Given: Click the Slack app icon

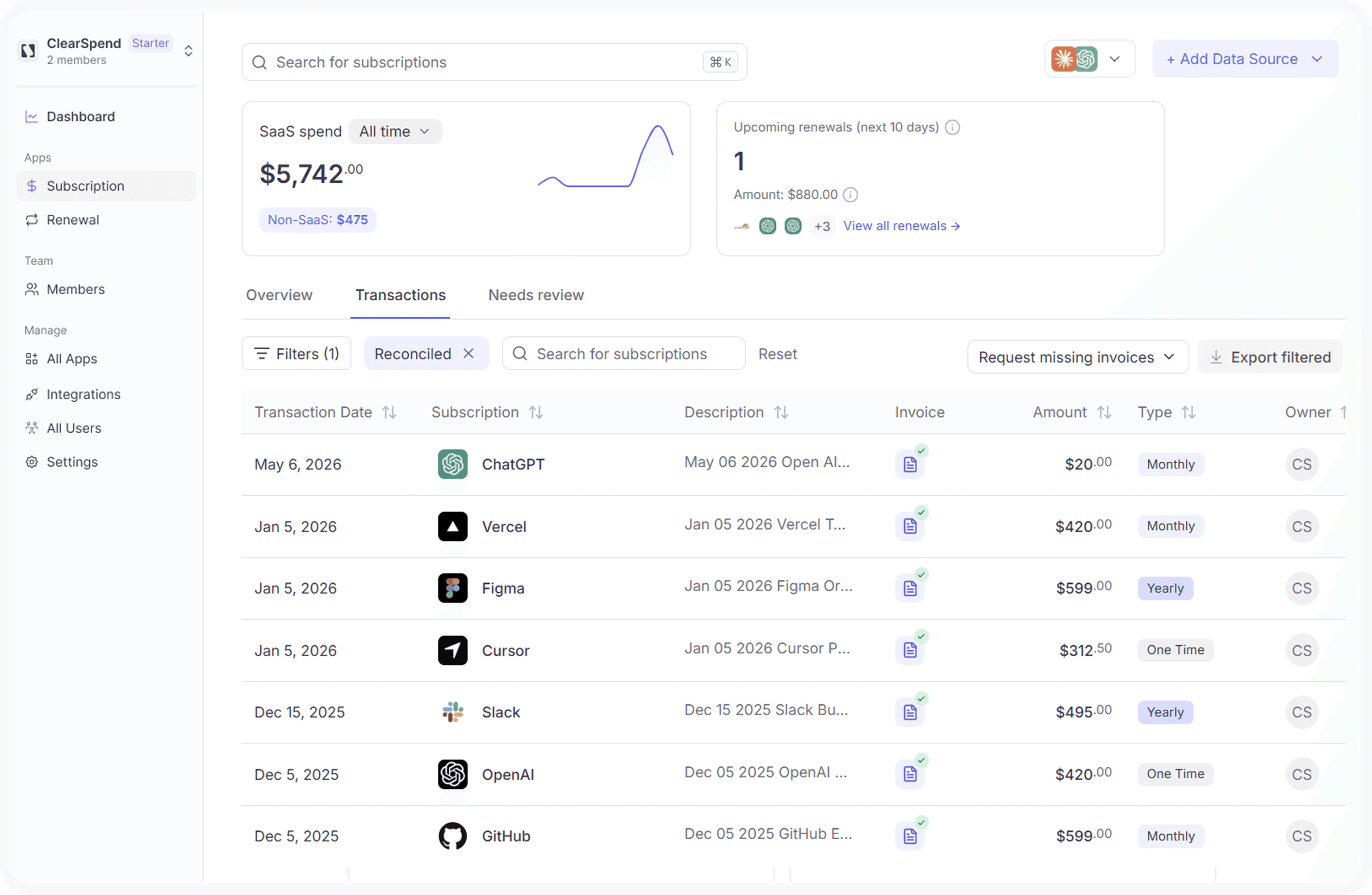Looking at the screenshot, I should pyautogui.click(x=452, y=712).
